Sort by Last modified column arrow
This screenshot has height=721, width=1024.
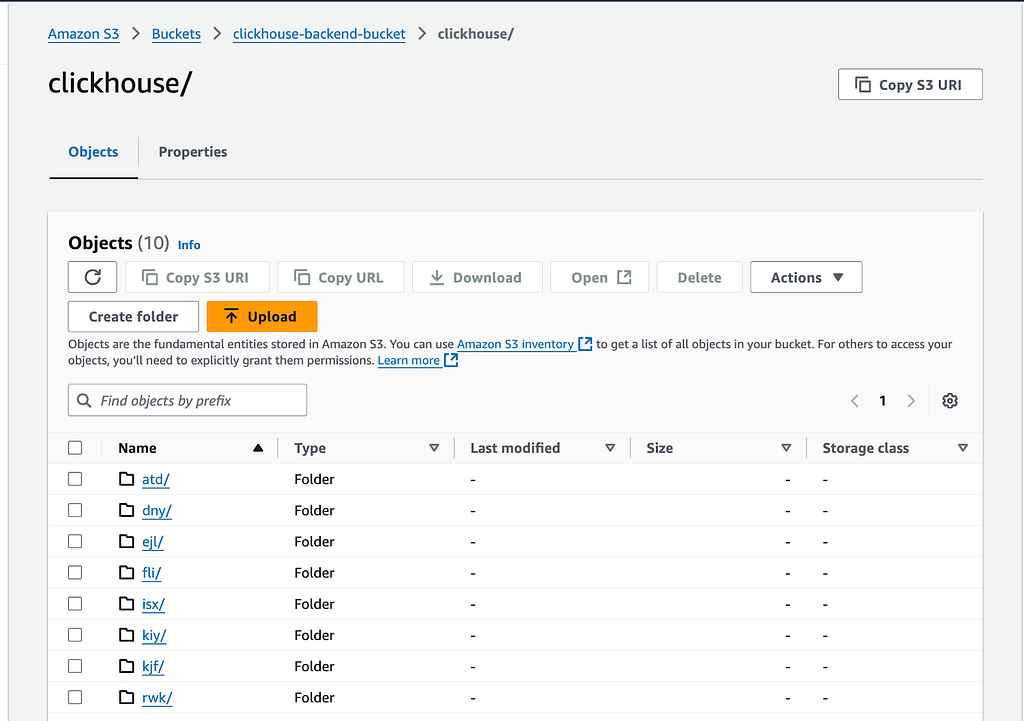610,448
